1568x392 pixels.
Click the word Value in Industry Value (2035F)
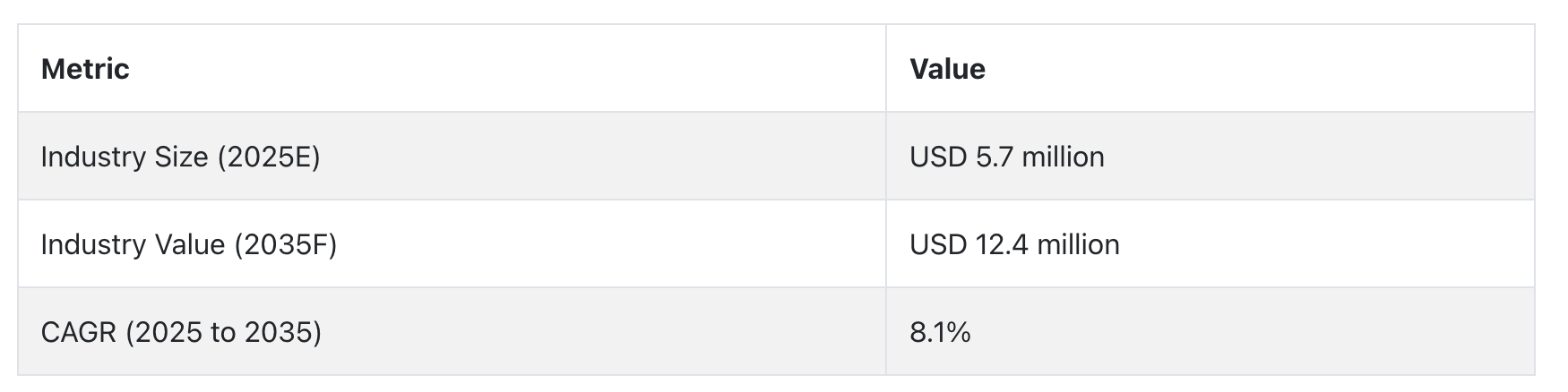tap(190, 245)
